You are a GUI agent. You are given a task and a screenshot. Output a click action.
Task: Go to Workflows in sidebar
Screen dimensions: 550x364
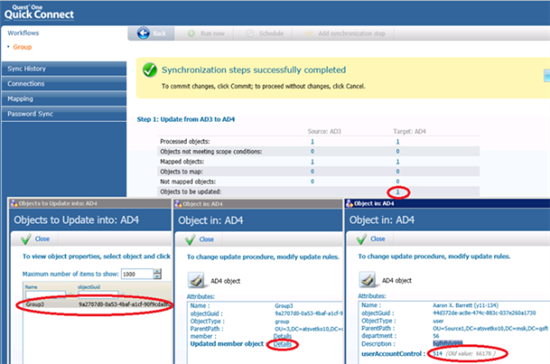pyautogui.click(x=23, y=33)
